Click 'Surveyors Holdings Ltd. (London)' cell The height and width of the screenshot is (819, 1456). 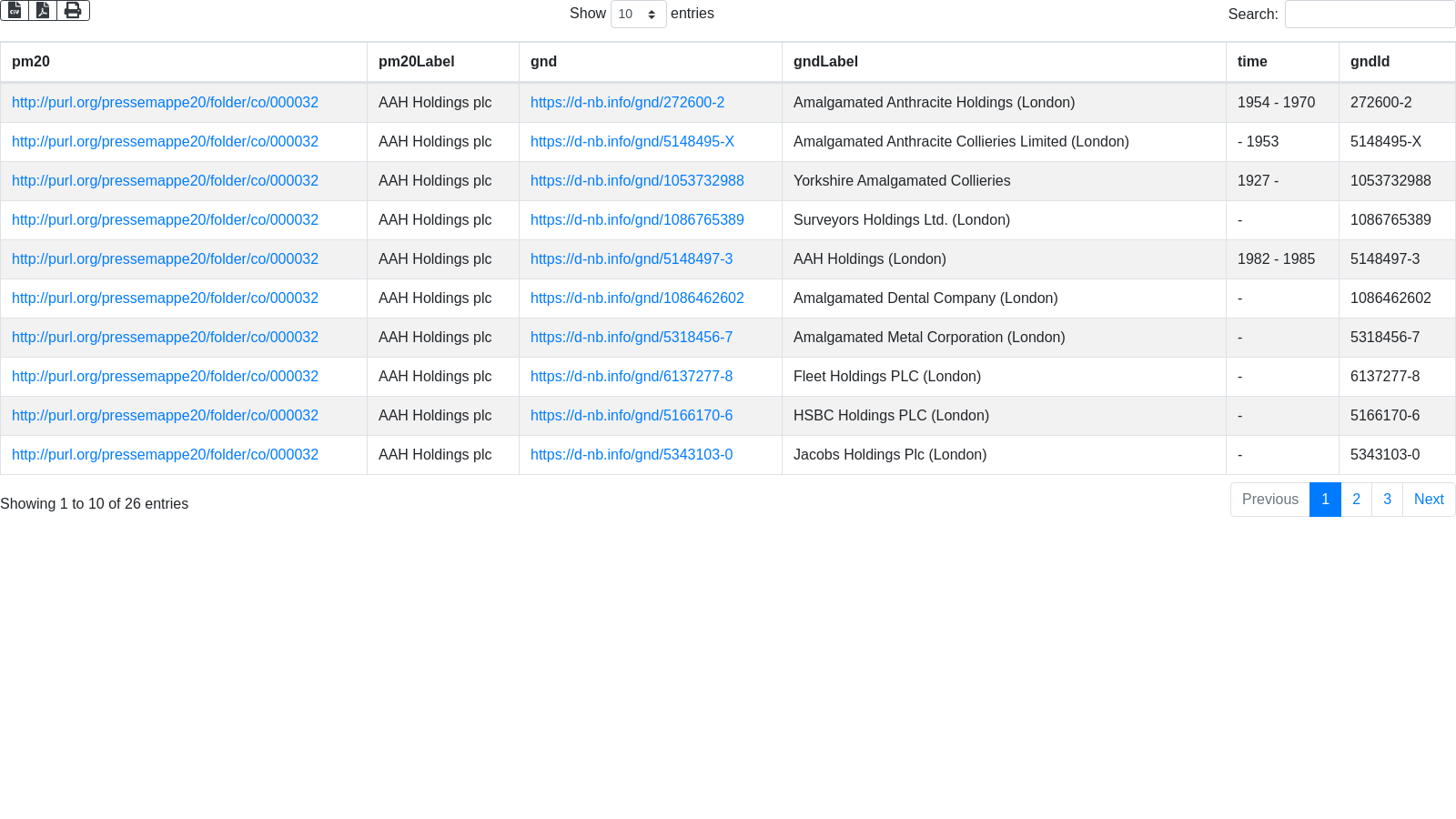pos(1004,220)
